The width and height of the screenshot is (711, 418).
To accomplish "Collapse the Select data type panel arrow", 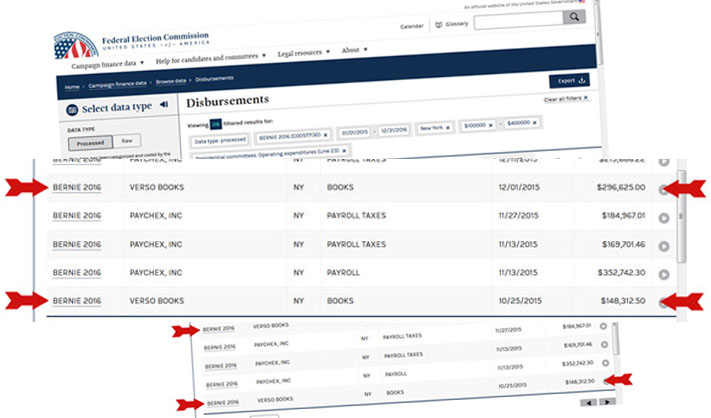I will [164, 105].
